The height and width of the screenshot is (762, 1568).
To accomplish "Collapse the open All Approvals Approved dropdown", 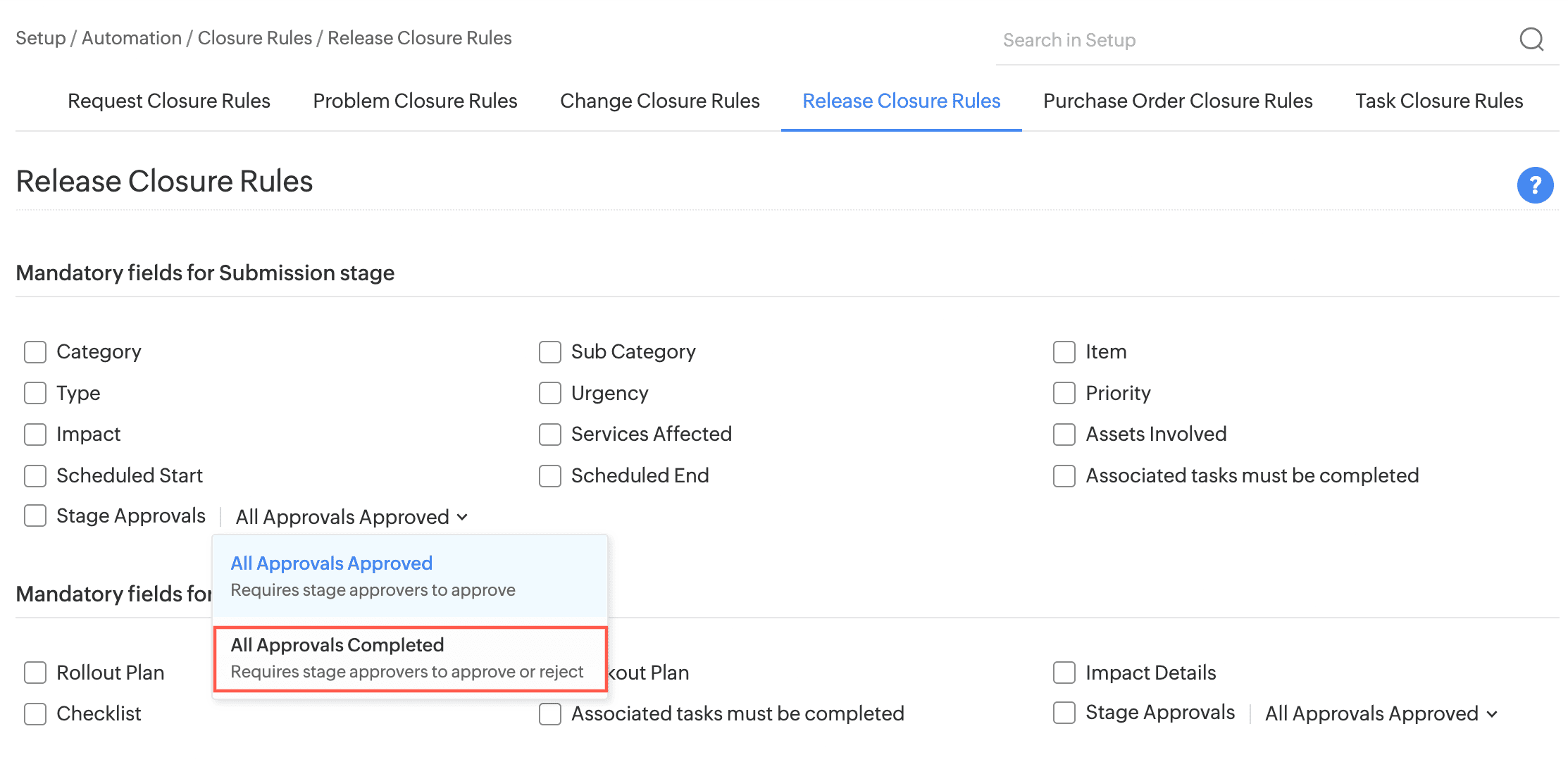I will 351,517.
